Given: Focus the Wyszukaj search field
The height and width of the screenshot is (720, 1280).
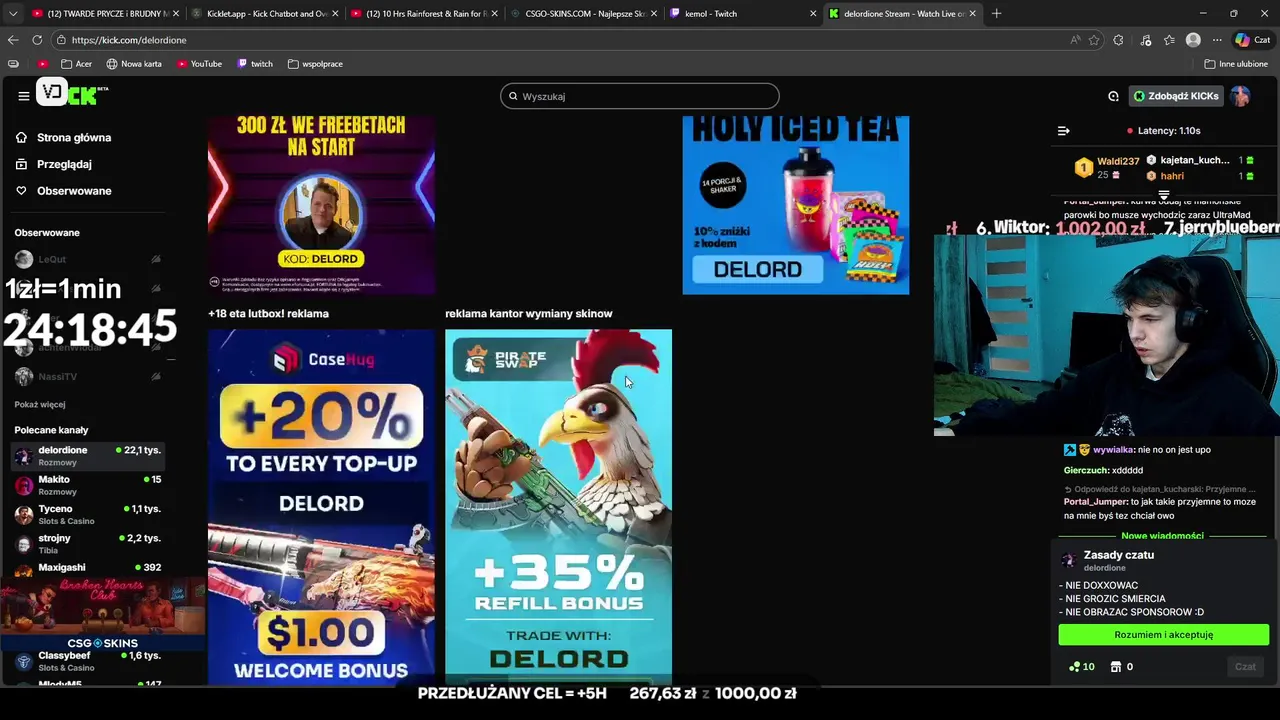Looking at the screenshot, I should pyautogui.click(x=640, y=96).
